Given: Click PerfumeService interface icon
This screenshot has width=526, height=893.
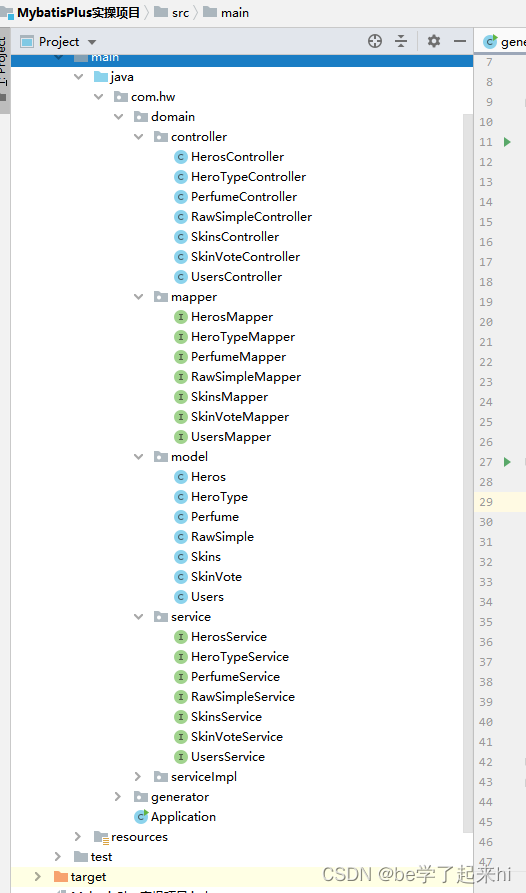Looking at the screenshot, I should (x=180, y=677).
